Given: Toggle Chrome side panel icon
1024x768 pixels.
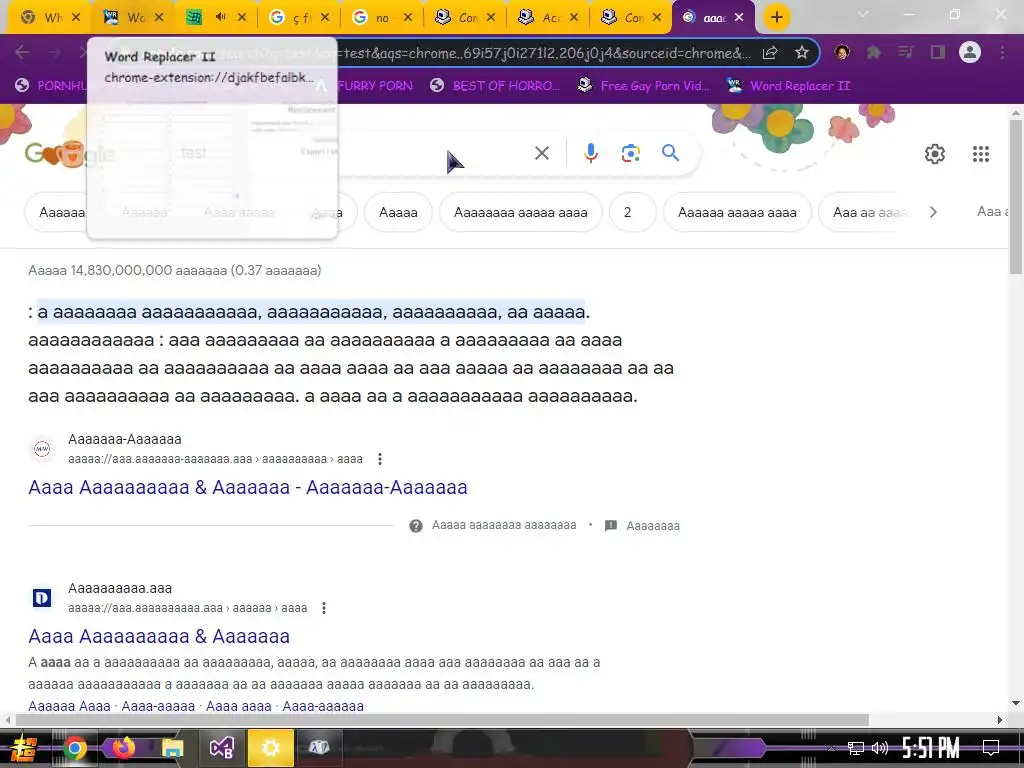Looking at the screenshot, I should (938, 52).
